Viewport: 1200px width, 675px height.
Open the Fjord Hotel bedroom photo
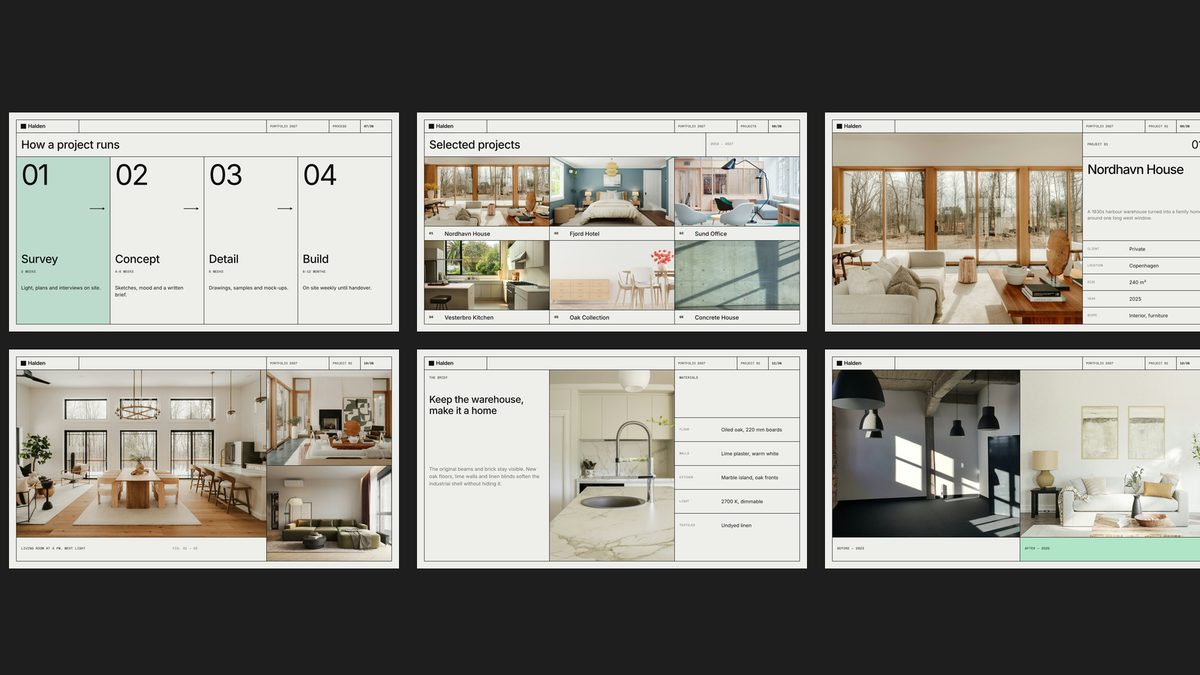pyautogui.click(x=612, y=191)
